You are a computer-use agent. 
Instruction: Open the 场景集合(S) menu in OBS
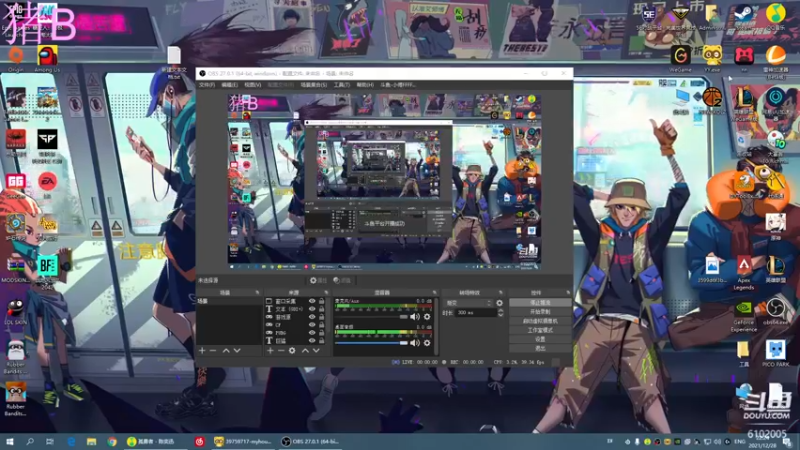[314, 85]
